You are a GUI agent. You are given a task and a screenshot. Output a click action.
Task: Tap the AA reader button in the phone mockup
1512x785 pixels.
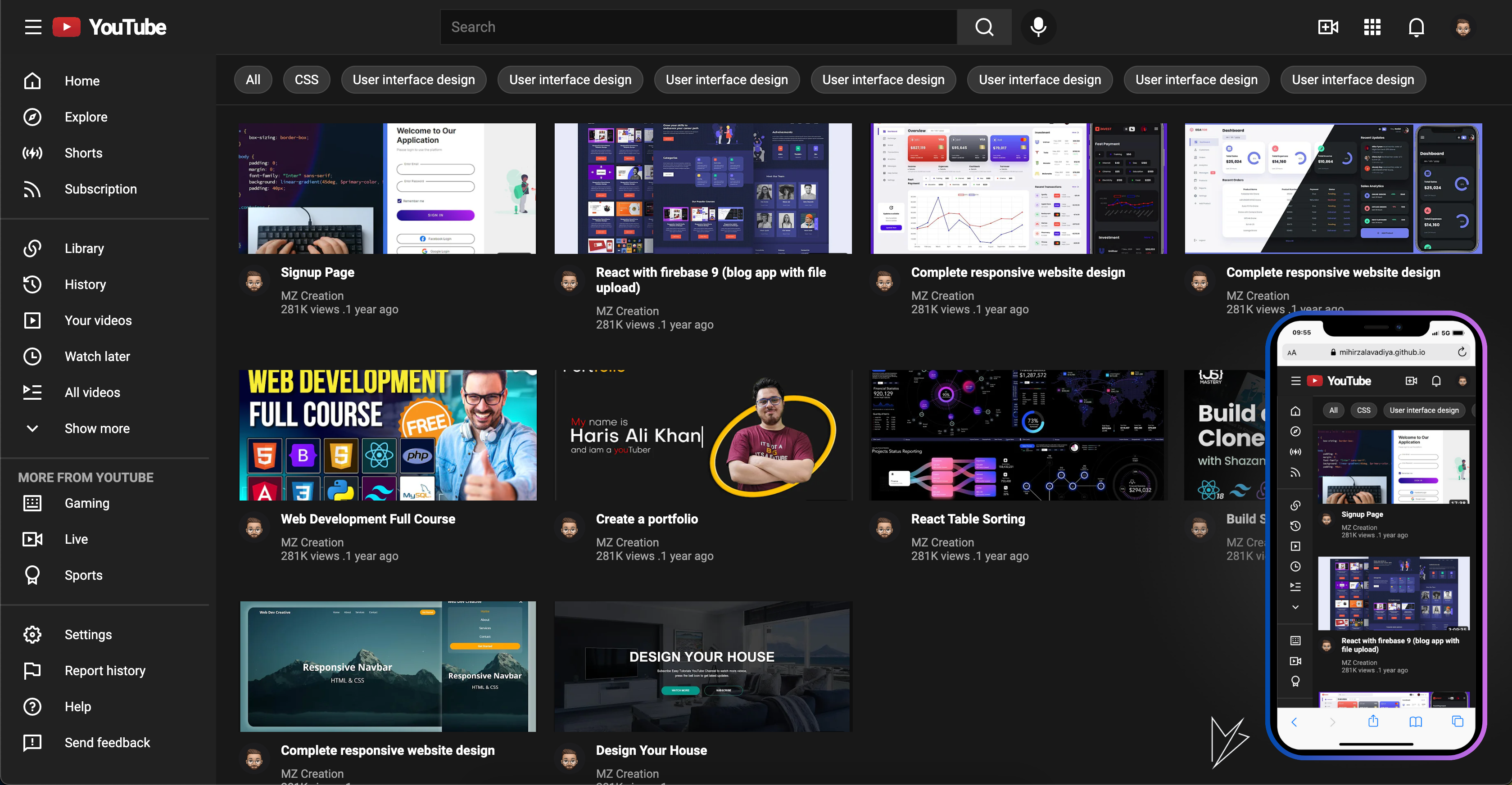(1292, 352)
